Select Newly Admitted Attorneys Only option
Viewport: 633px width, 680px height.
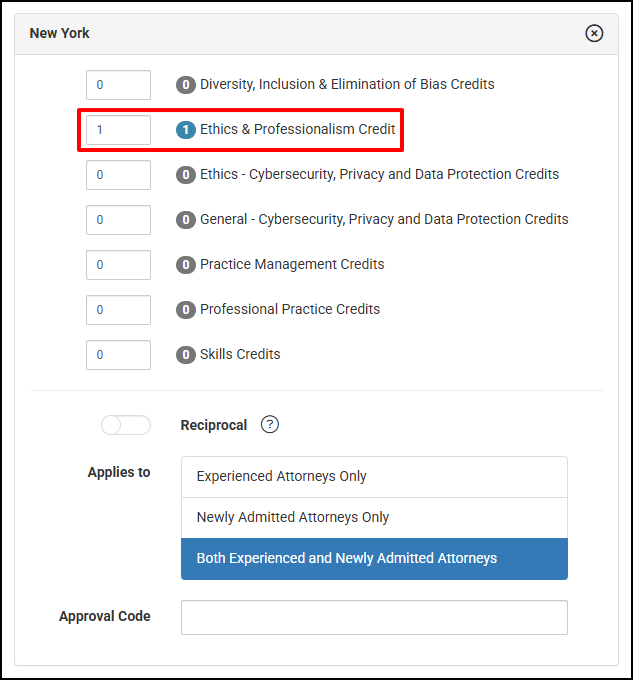click(x=374, y=517)
